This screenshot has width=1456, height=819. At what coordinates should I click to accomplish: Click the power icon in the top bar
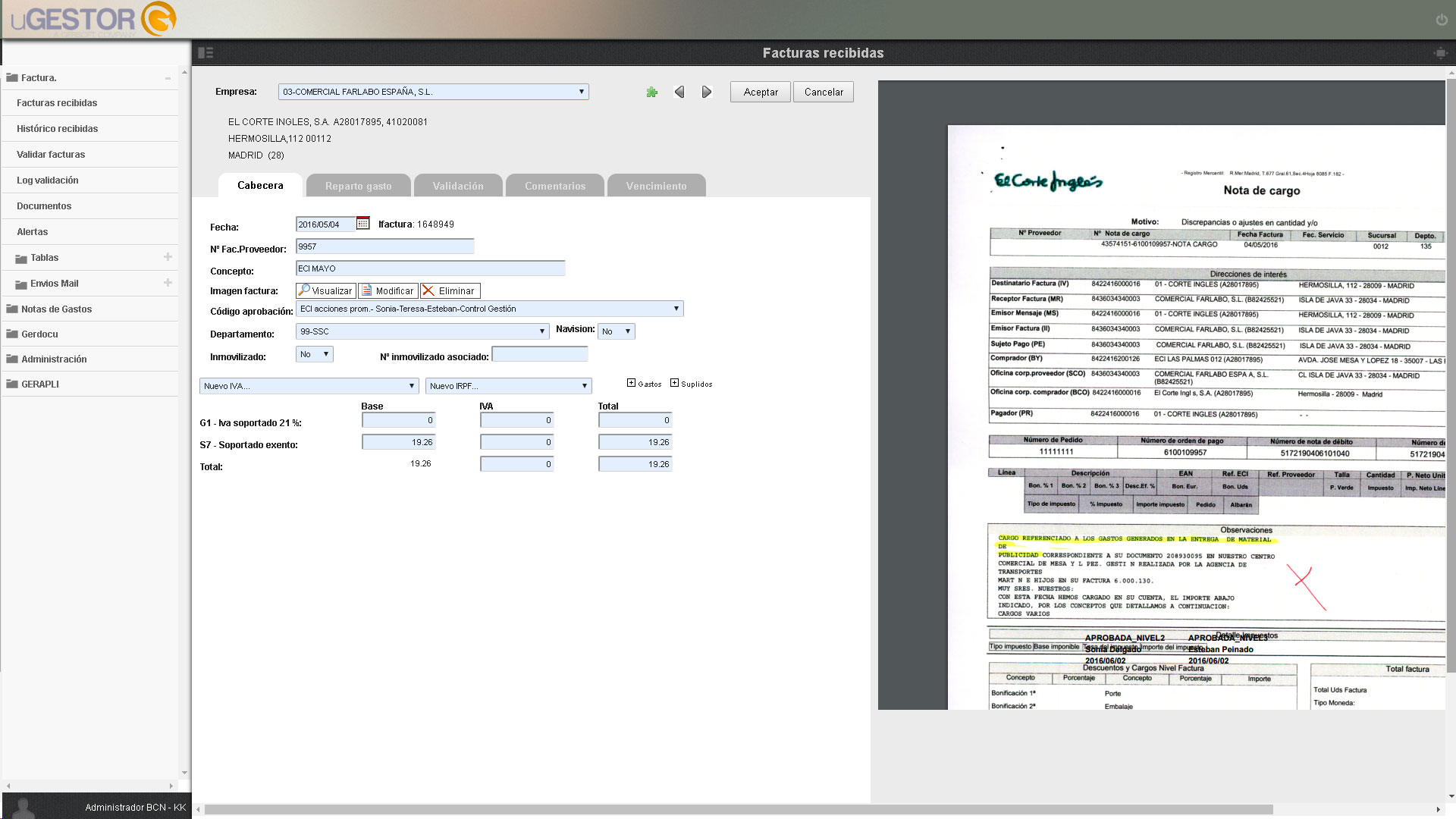click(1442, 20)
